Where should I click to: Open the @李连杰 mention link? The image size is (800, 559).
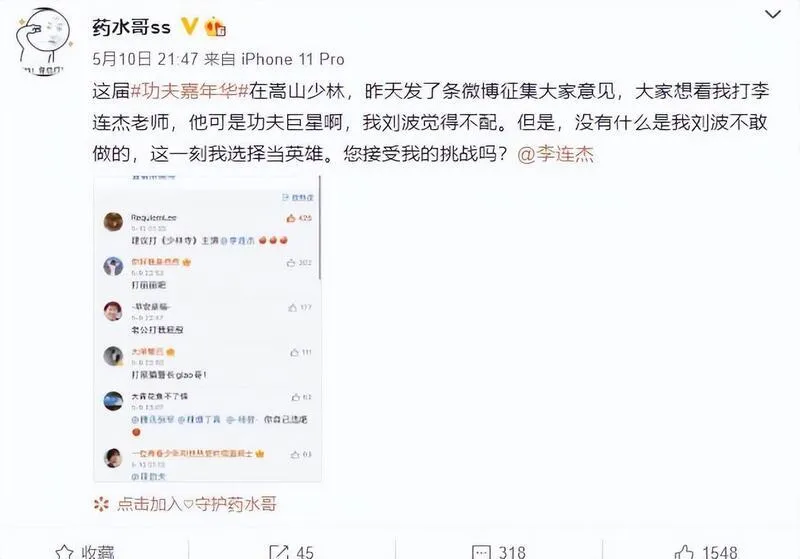click(x=556, y=154)
